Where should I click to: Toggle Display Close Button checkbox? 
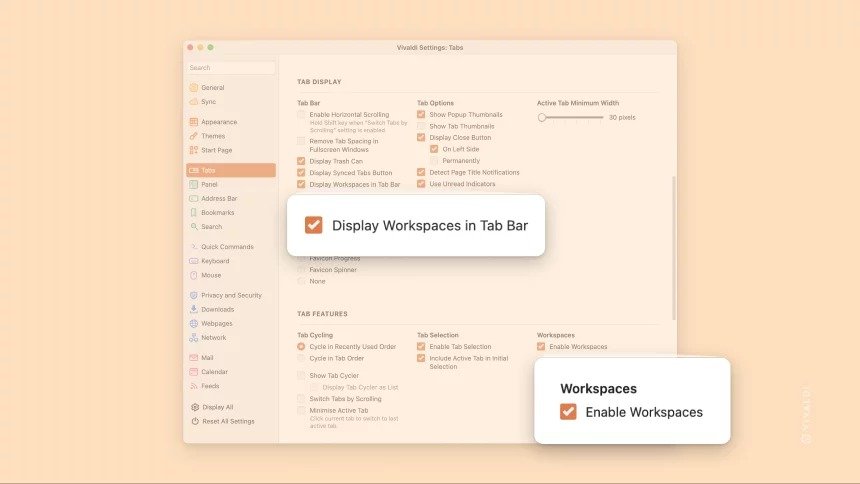click(x=421, y=137)
